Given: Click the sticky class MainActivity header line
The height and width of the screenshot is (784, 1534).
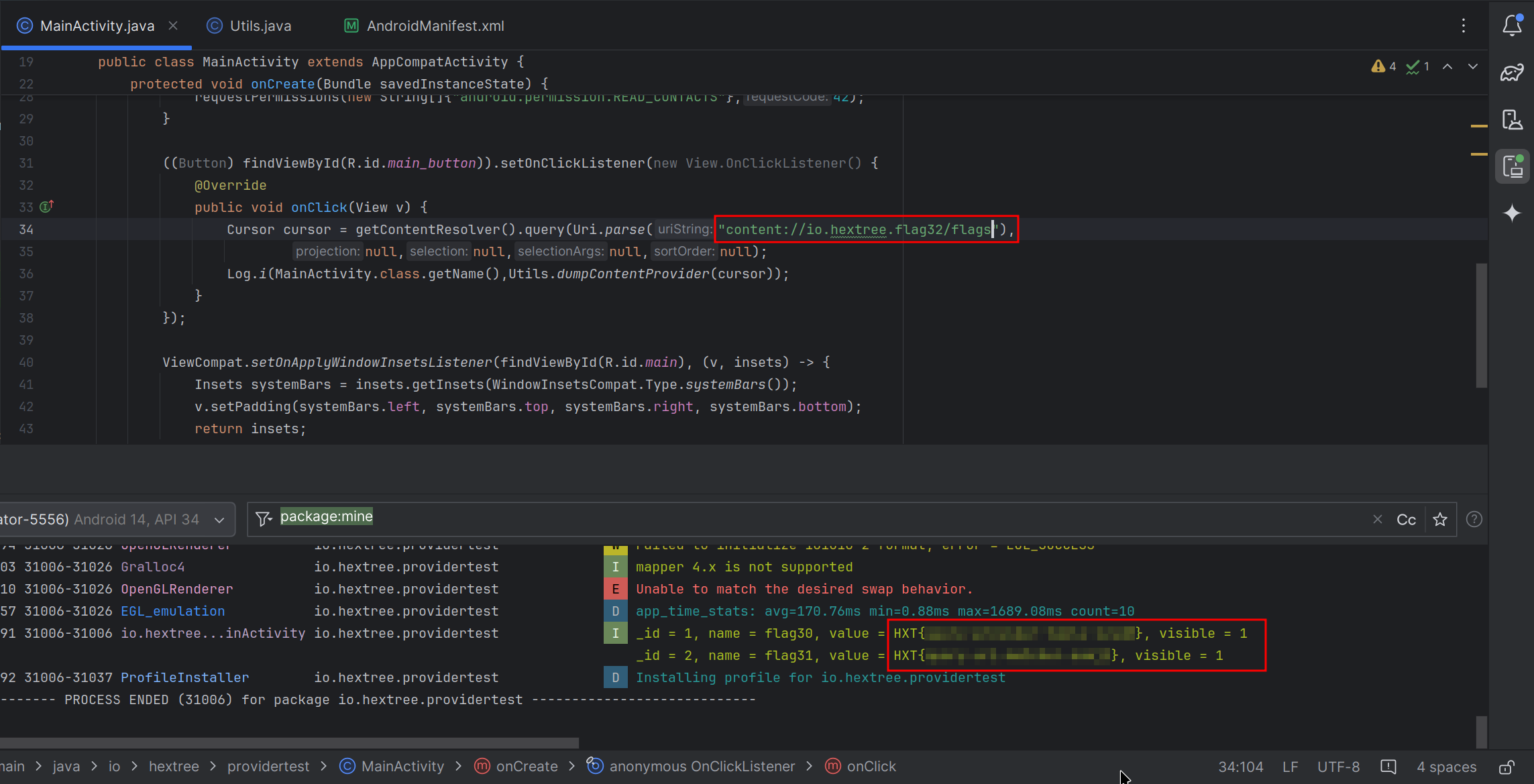Looking at the screenshot, I should click(x=311, y=62).
